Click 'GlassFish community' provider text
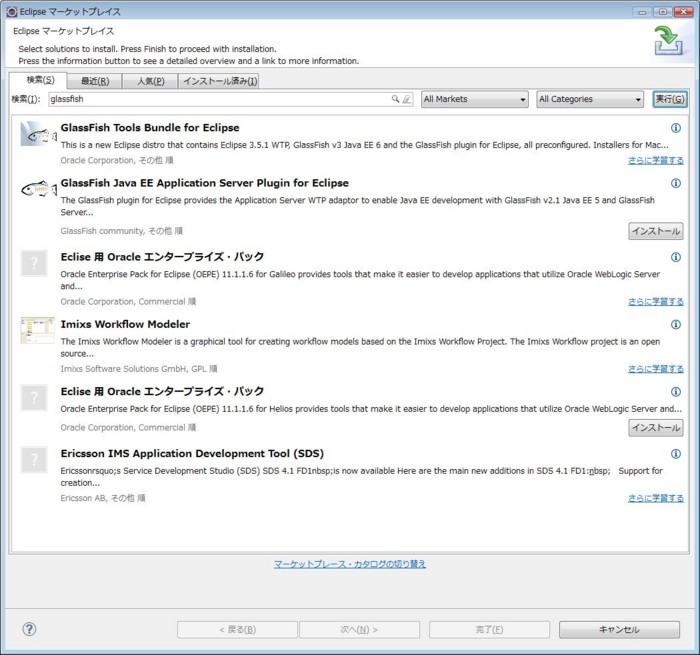 102,231
